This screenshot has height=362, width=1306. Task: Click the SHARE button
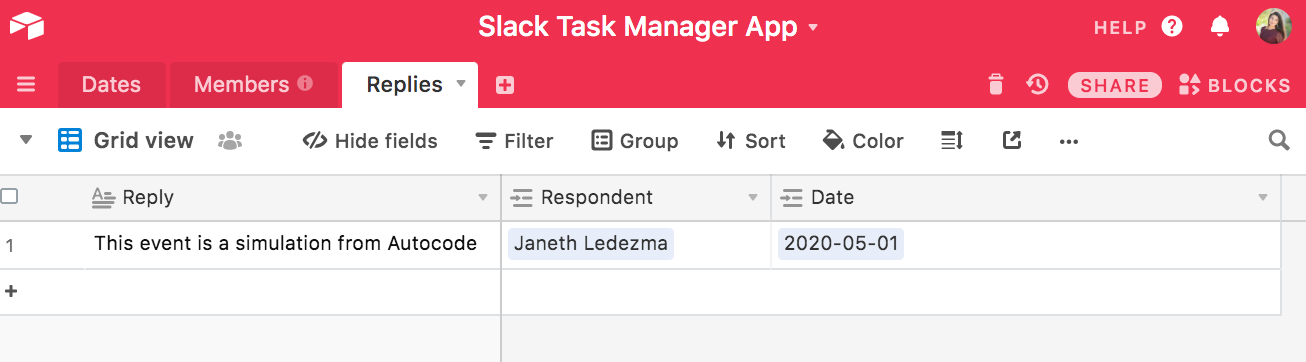coord(1114,85)
